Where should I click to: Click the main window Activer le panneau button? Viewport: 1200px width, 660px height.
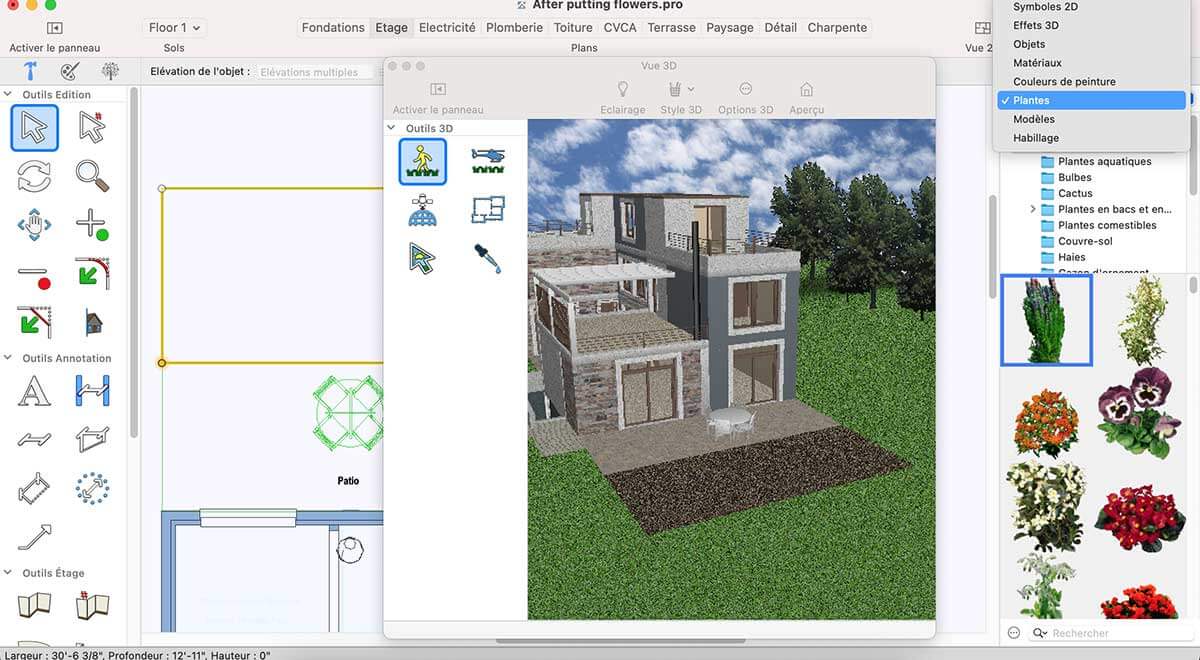pyautogui.click(x=54, y=28)
